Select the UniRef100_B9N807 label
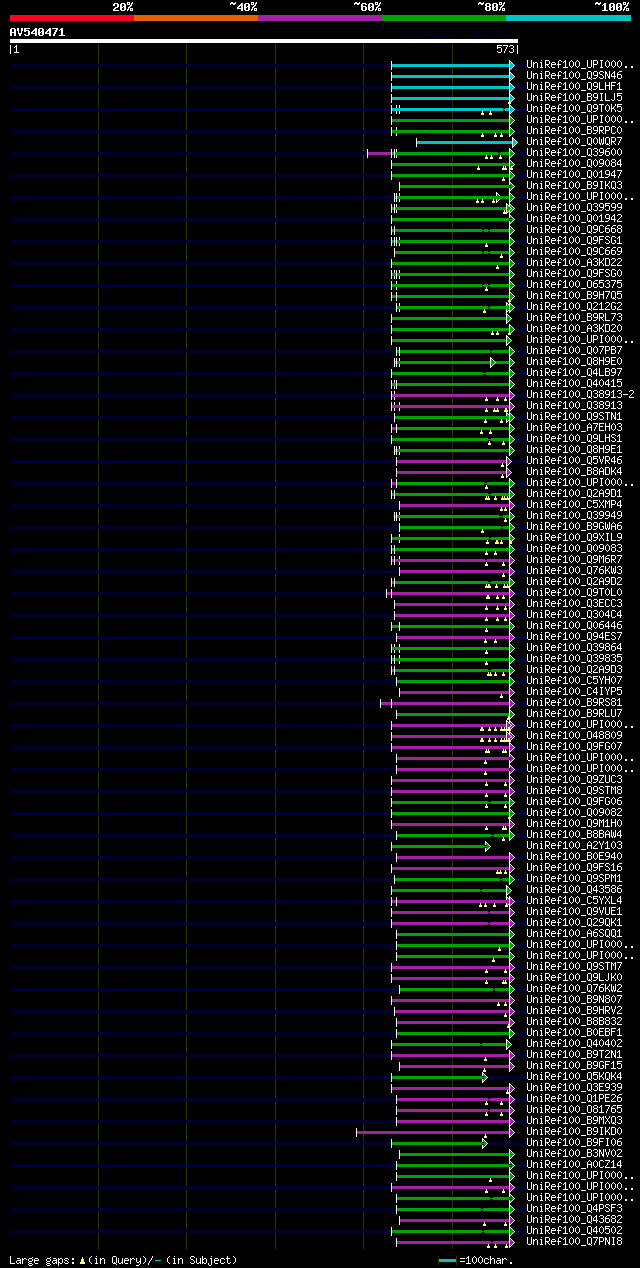This screenshot has width=640, height=1268. [574, 999]
